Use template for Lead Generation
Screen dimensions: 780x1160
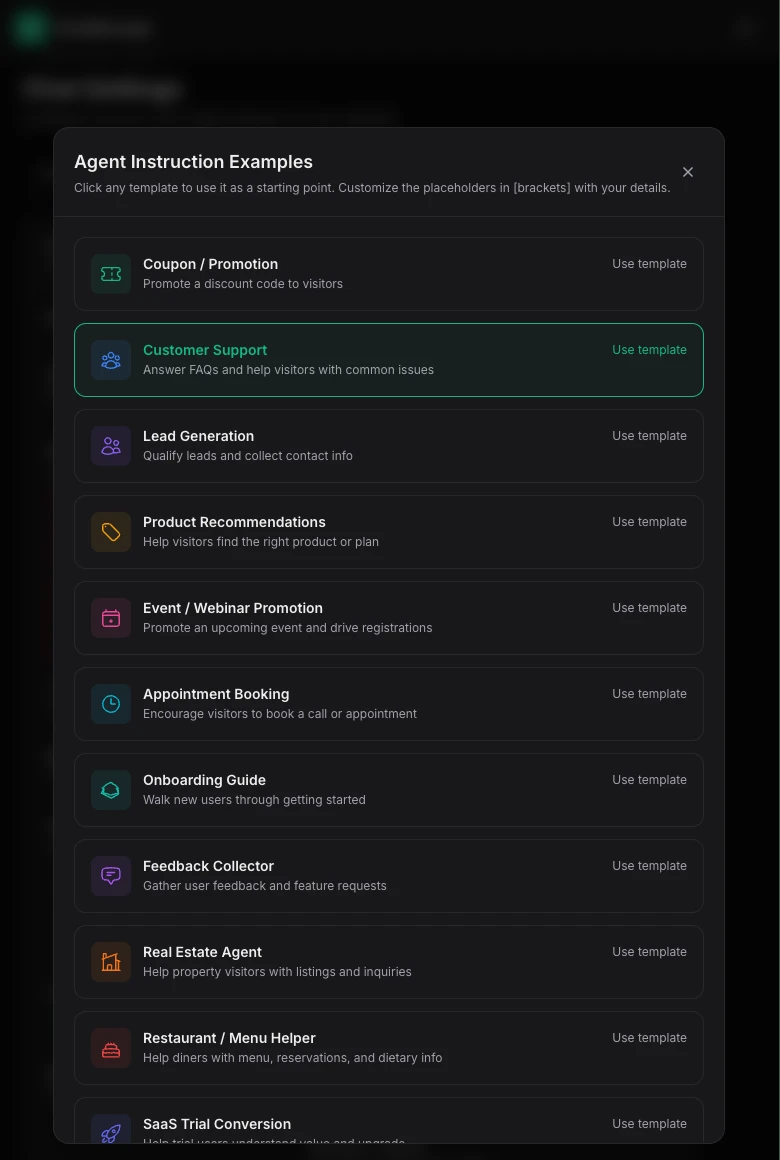click(x=649, y=435)
